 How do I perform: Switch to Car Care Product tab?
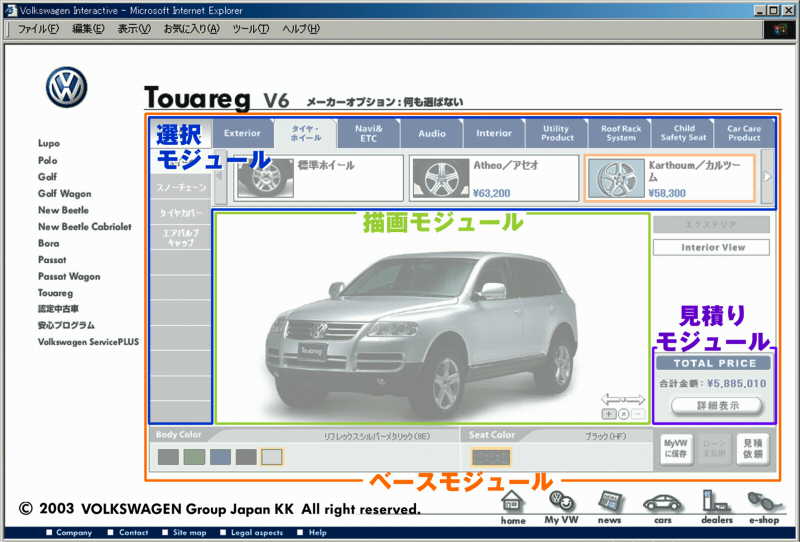tap(744, 133)
